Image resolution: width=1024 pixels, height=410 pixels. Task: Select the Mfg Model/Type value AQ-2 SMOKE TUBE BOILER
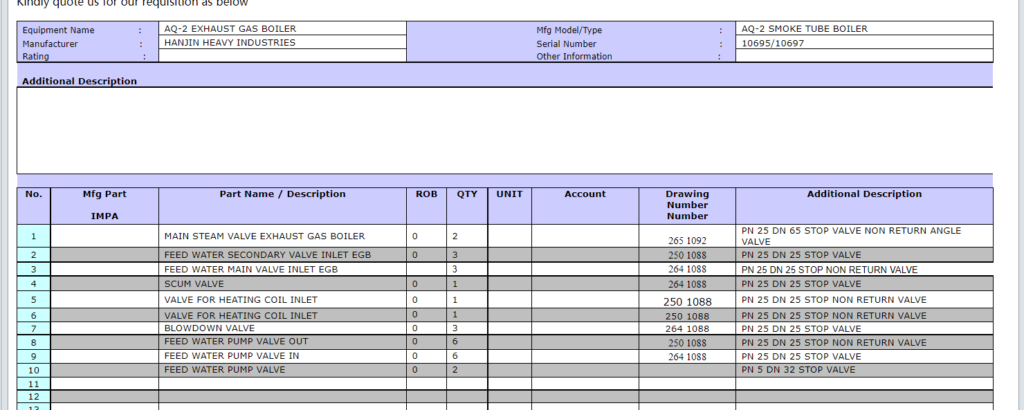864,29
